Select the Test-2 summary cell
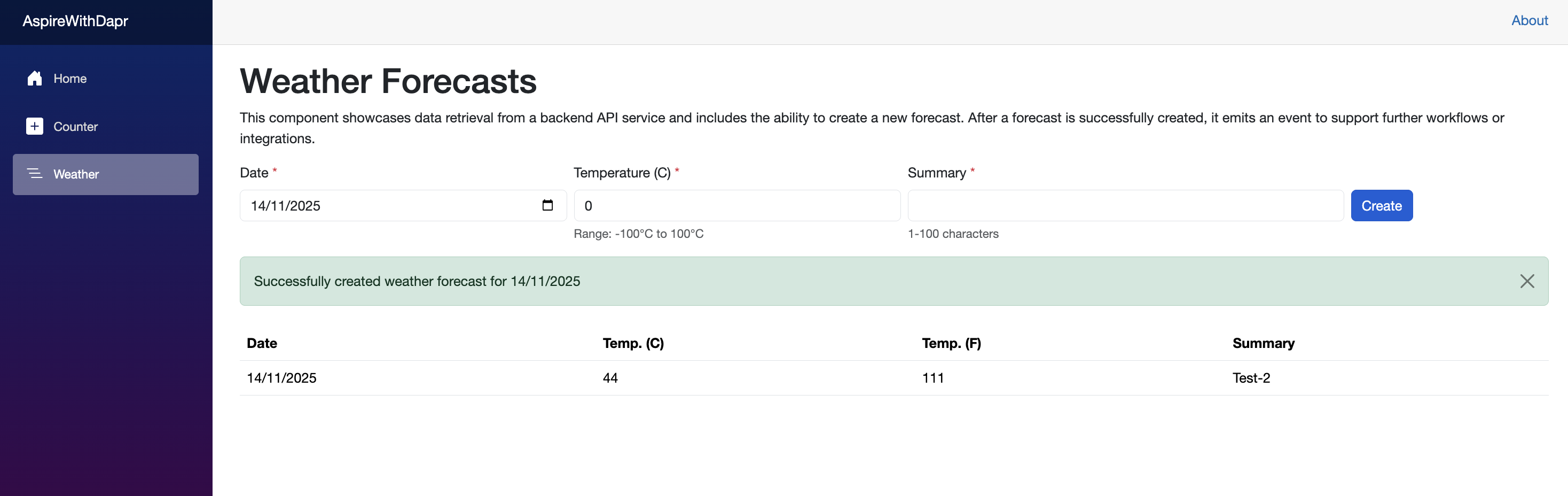1568x496 pixels. [1251, 378]
